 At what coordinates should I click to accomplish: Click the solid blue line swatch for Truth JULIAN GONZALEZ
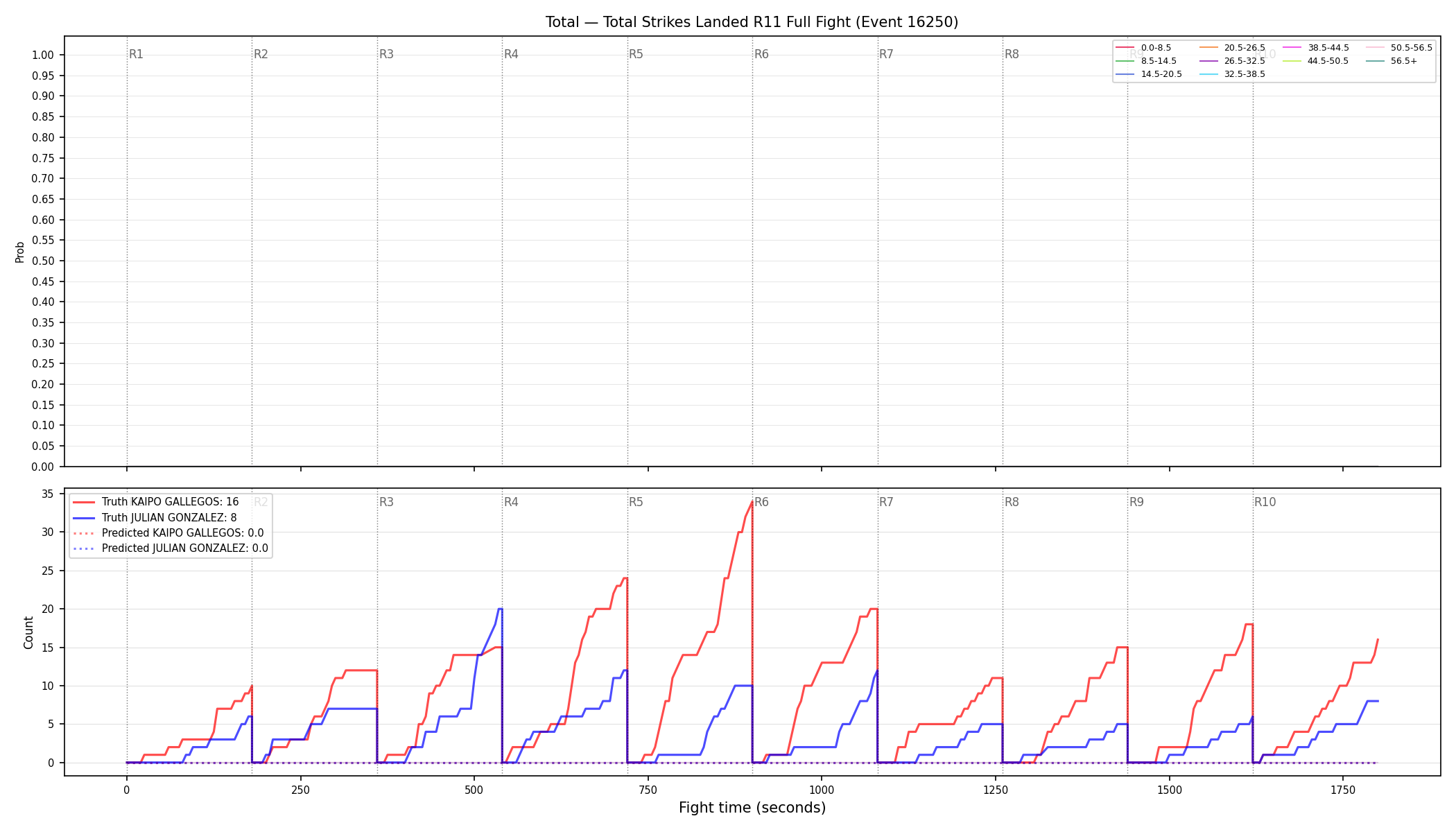click(x=84, y=517)
